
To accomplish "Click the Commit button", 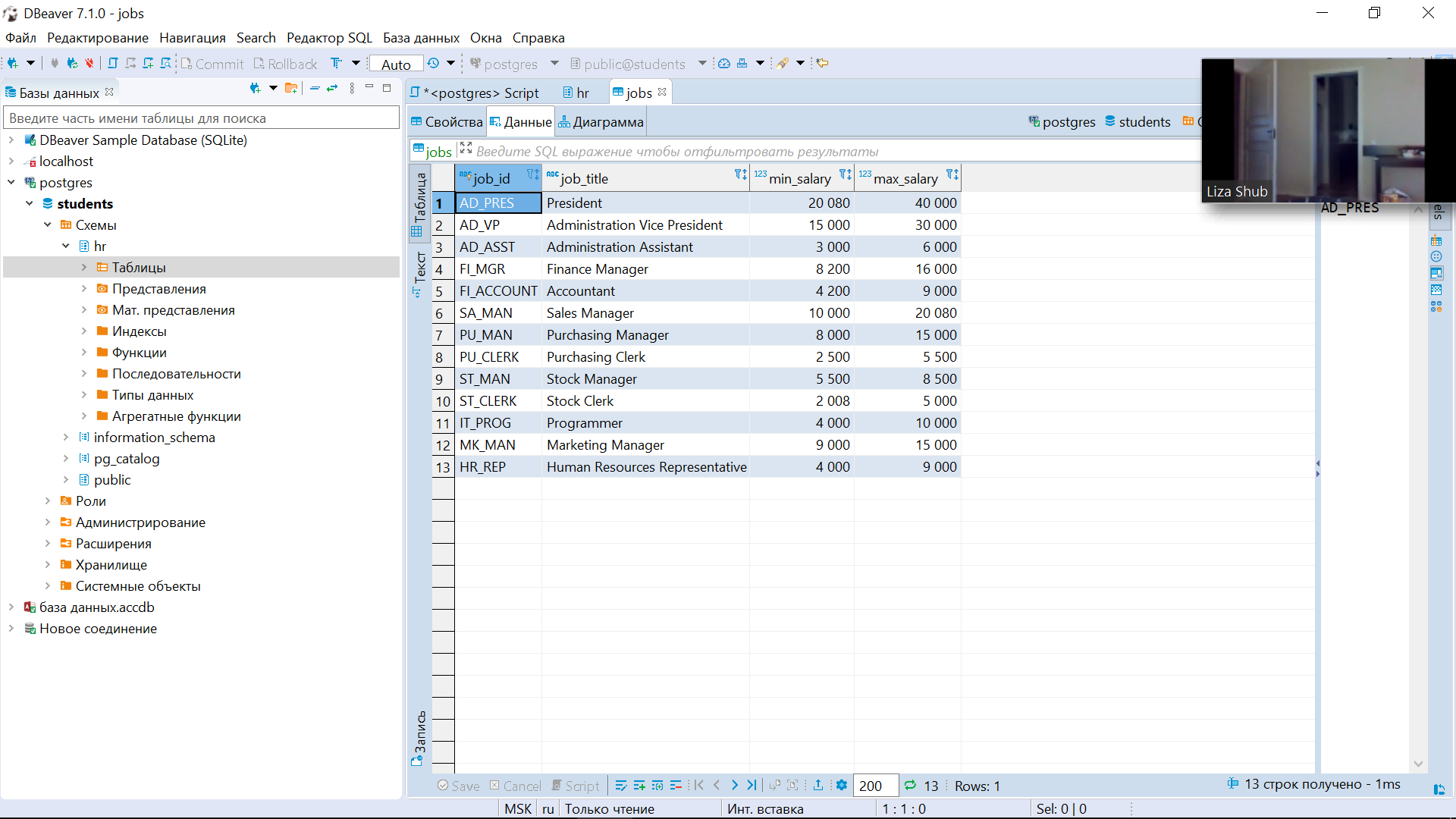I will pyautogui.click(x=212, y=64).
